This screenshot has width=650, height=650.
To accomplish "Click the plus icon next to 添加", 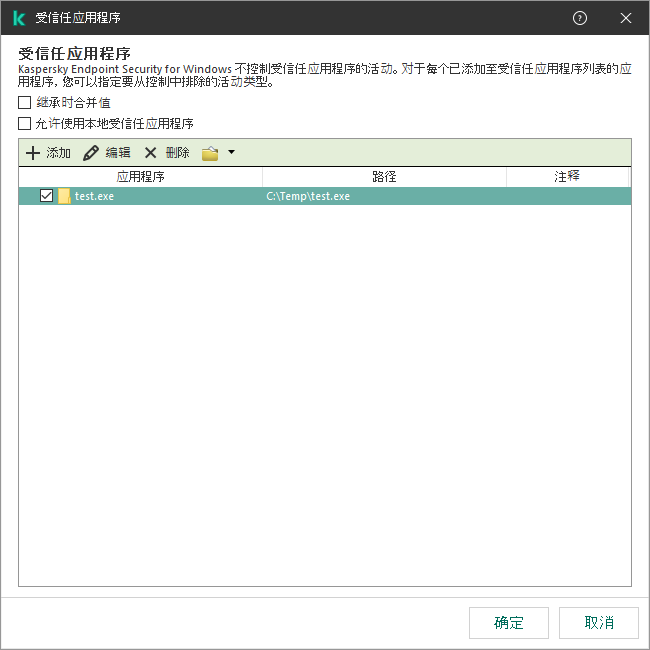I will pyautogui.click(x=33, y=153).
